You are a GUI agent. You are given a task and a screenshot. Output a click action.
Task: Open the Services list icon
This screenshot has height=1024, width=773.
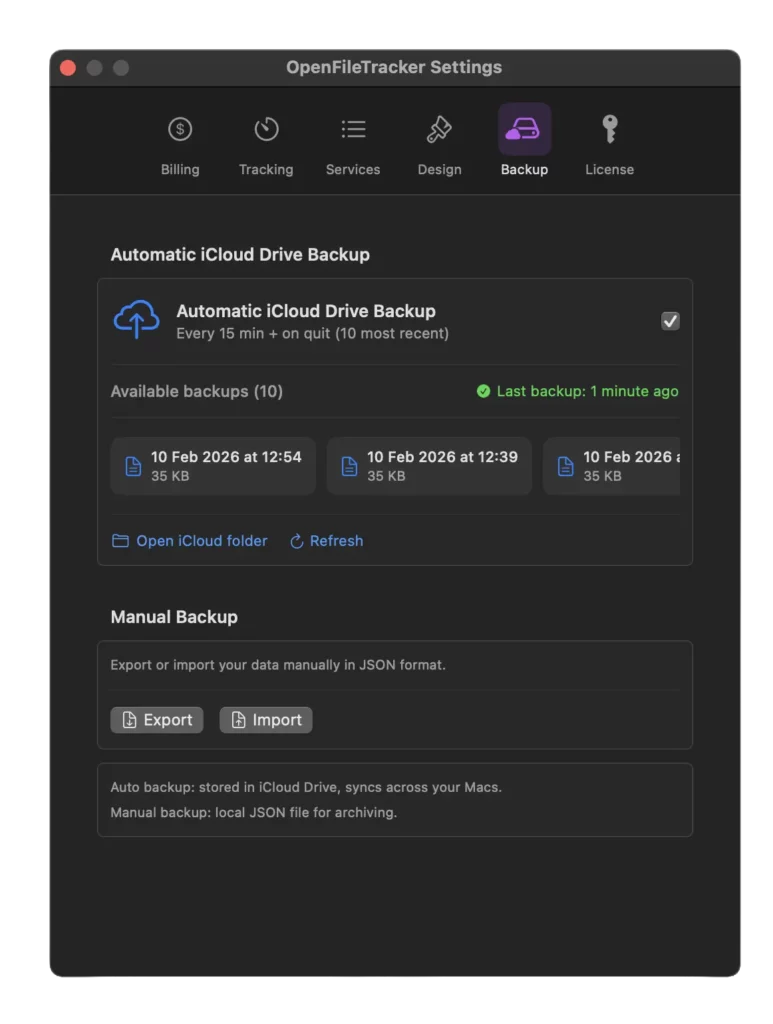coord(353,129)
